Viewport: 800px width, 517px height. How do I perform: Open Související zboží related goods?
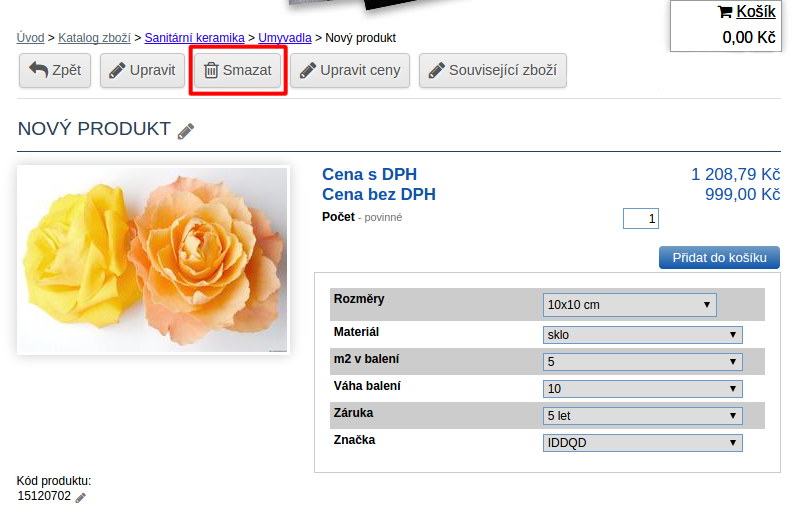[x=492, y=71]
